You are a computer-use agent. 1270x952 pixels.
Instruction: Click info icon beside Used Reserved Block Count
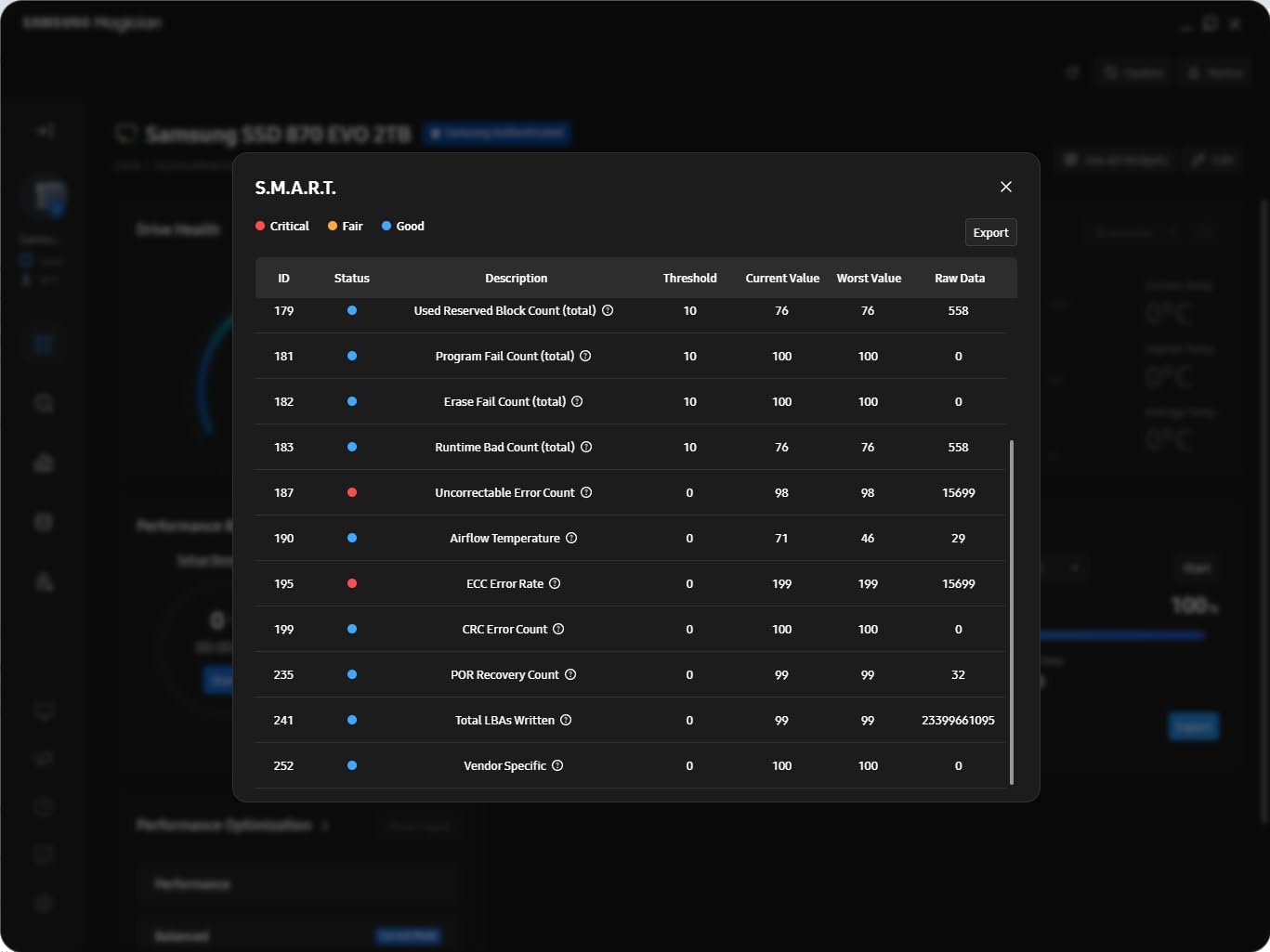(x=608, y=310)
